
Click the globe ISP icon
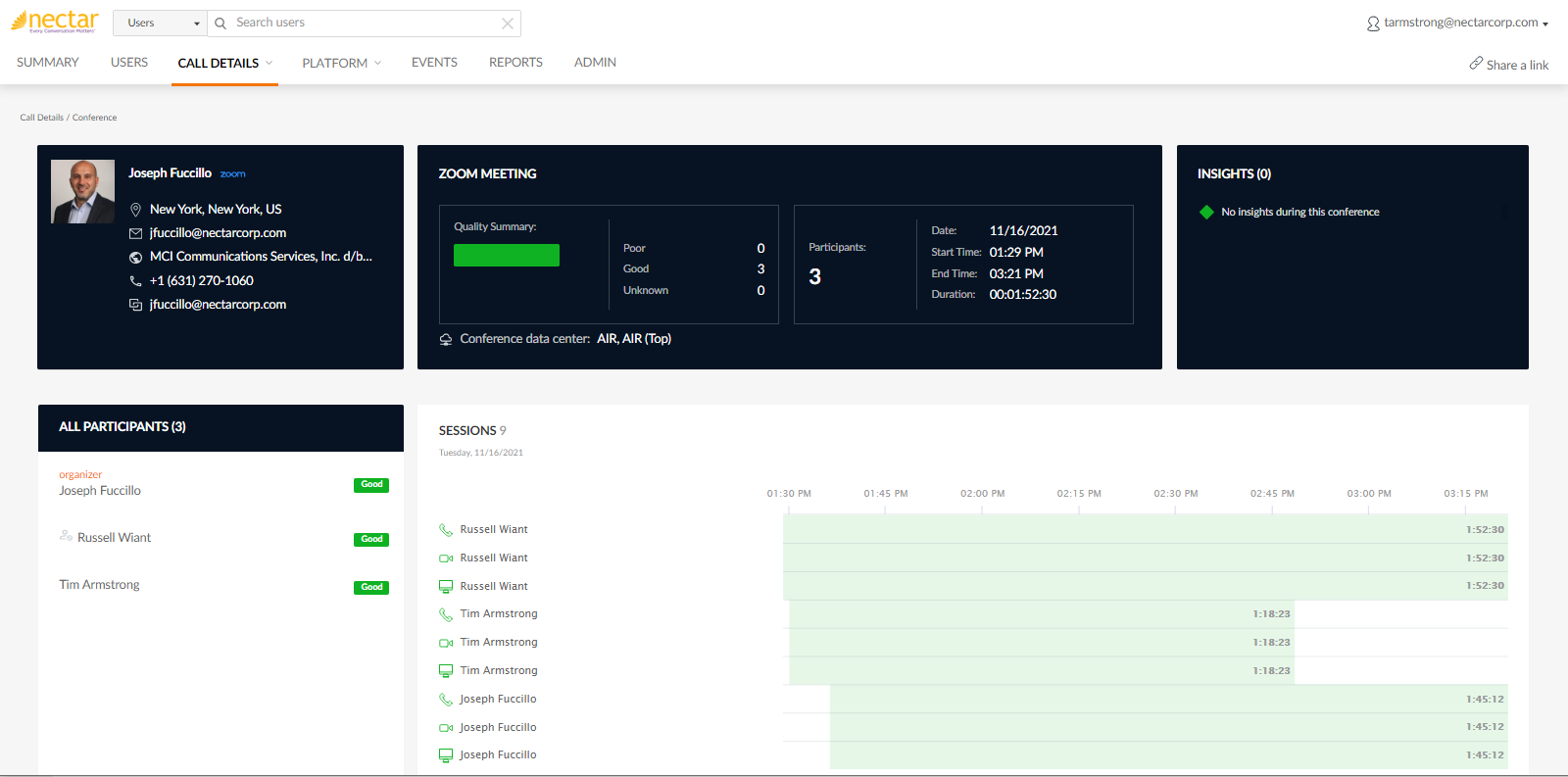pyautogui.click(x=135, y=257)
